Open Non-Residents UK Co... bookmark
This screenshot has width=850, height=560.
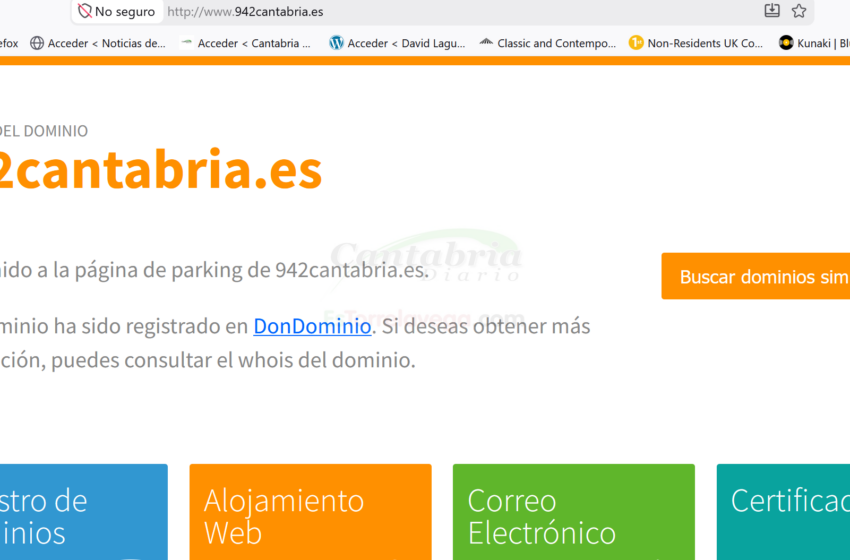point(696,43)
